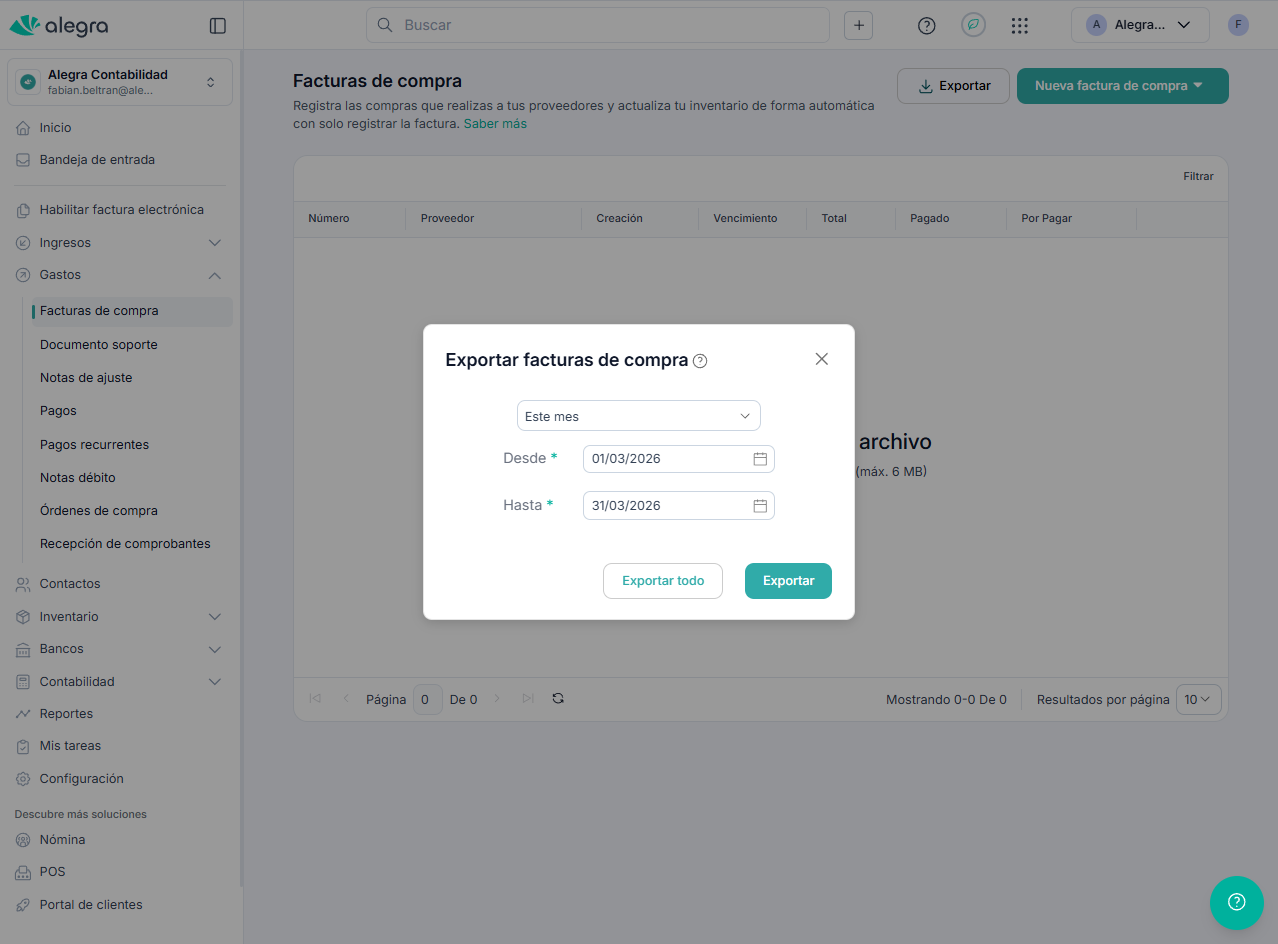Click the green leaf sustainability icon
Viewport: 1278px width, 944px height.
[x=973, y=24]
